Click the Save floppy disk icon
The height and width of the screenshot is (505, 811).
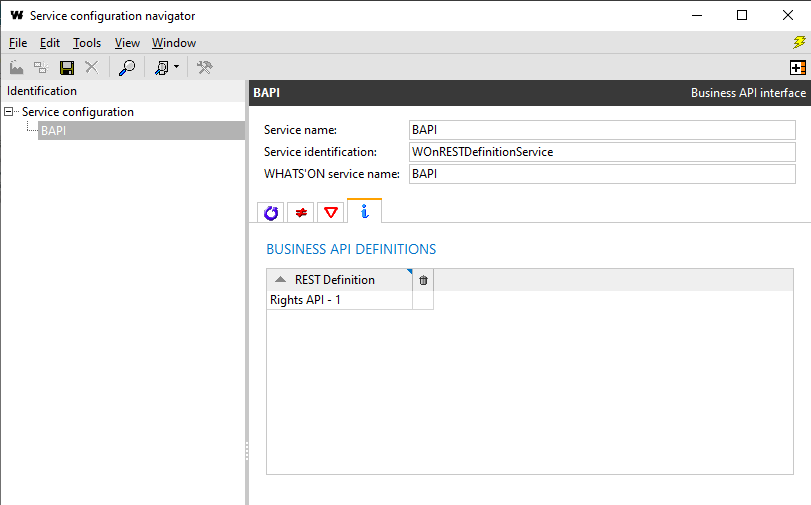point(67,67)
